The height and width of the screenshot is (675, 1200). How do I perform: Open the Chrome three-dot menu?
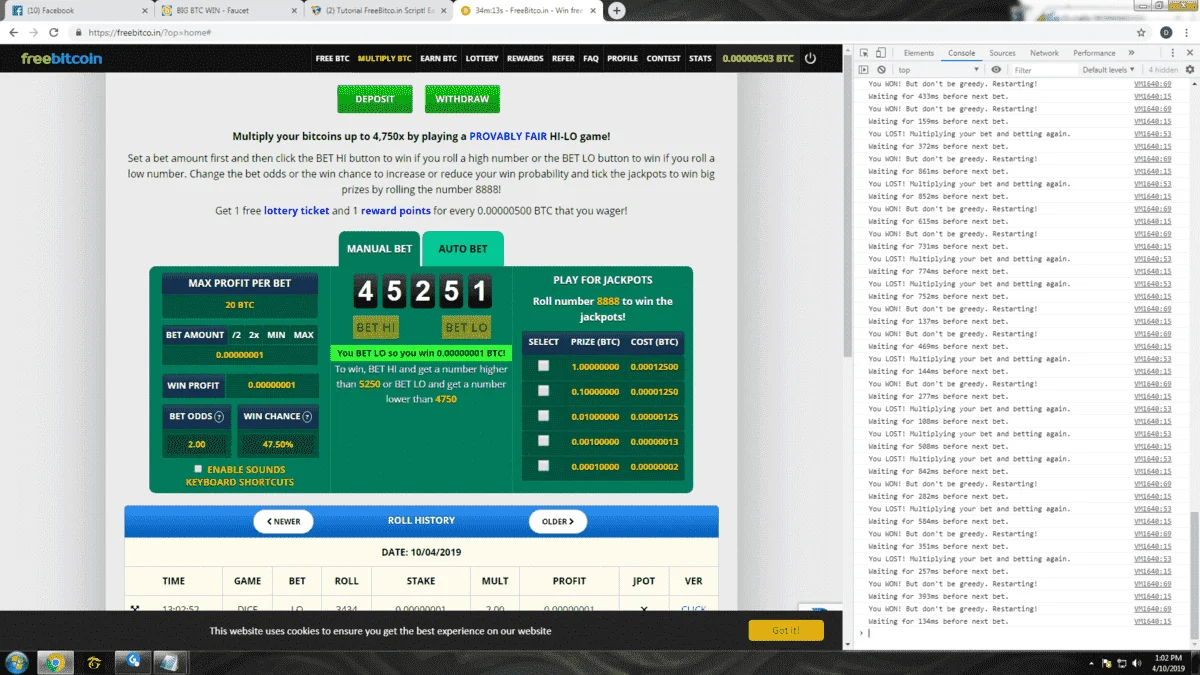(x=1187, y=32)
